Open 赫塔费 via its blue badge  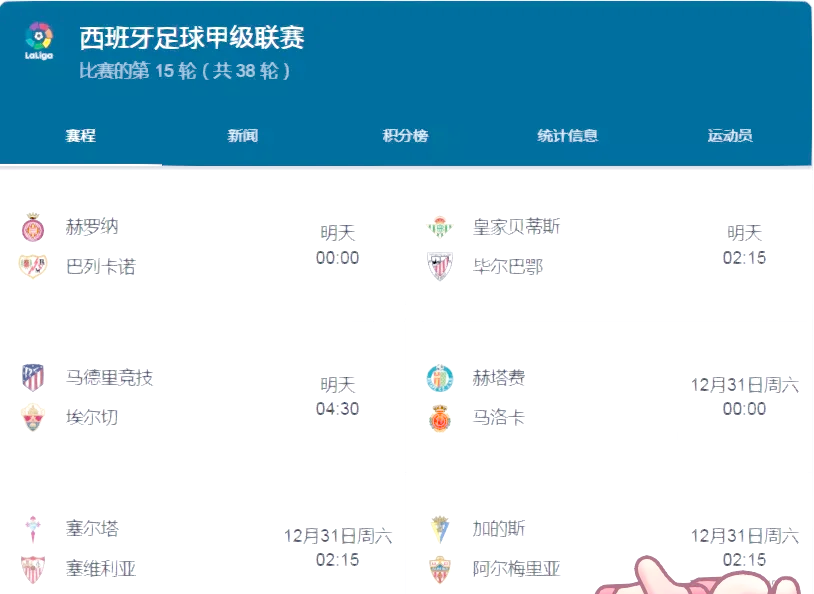click(x=440, y=377)
